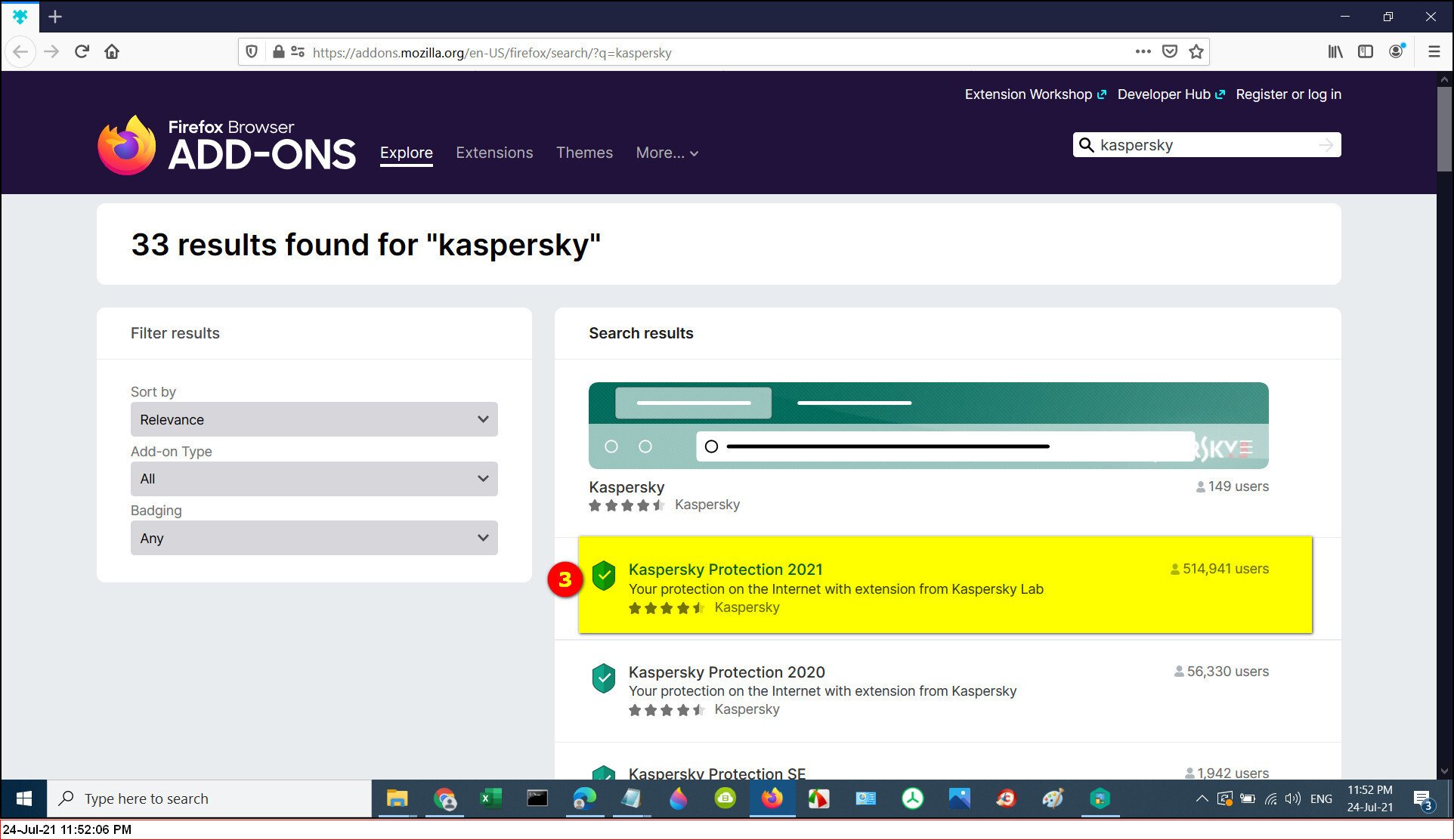Expand the Sort by Relevance dropdown
1454x840 pixels.
(314, 419)
